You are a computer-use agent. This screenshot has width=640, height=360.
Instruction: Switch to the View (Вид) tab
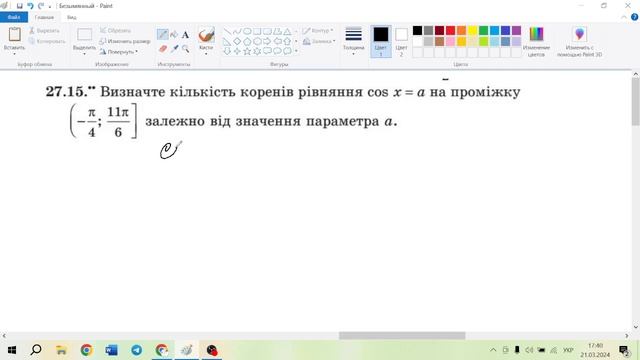[x=71, y=17]
